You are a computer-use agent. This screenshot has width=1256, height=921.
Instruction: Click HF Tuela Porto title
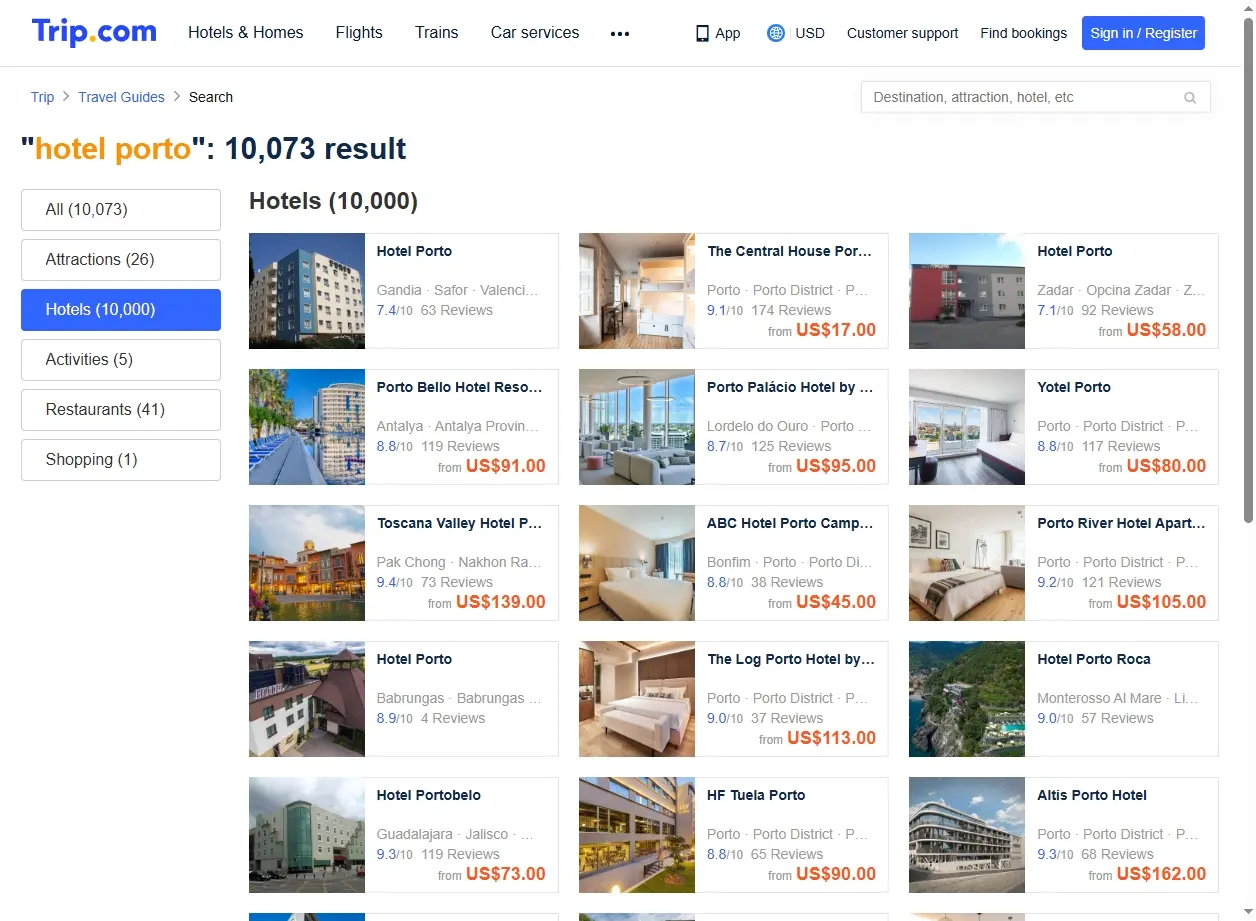[756, 795]
